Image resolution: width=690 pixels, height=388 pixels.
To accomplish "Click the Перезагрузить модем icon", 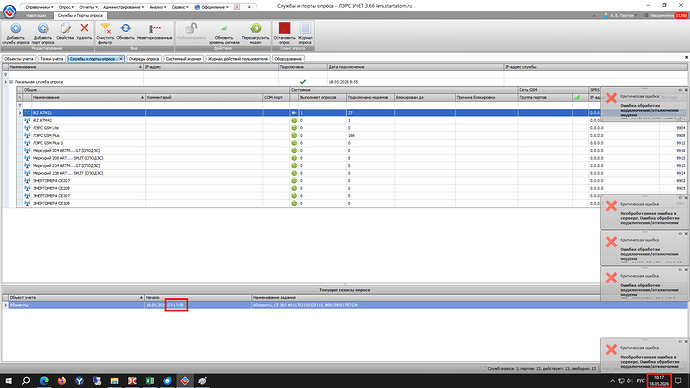I will [255, 29].
